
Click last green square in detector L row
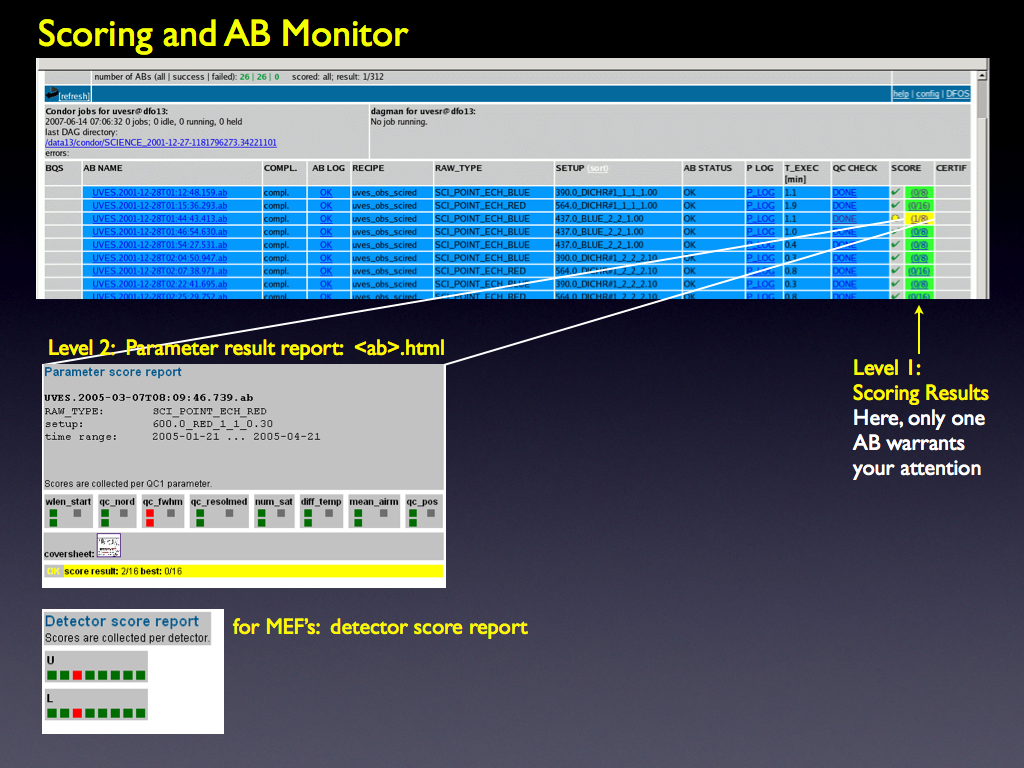[140, 713]
